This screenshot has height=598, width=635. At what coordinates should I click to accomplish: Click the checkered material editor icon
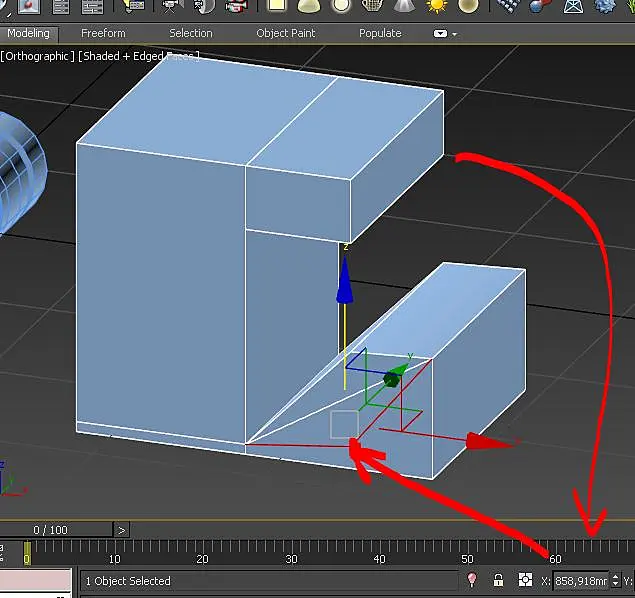tap(509, 6)
